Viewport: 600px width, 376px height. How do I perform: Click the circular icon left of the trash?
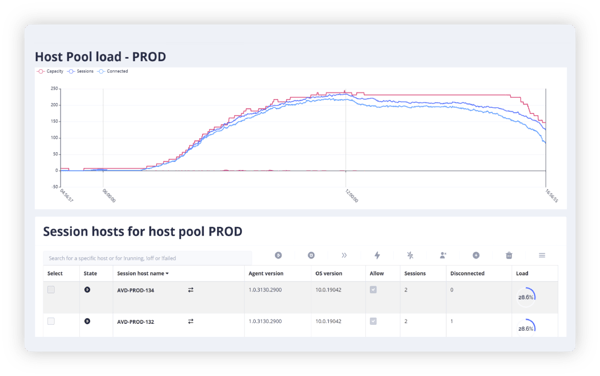(x=476, y=255)
